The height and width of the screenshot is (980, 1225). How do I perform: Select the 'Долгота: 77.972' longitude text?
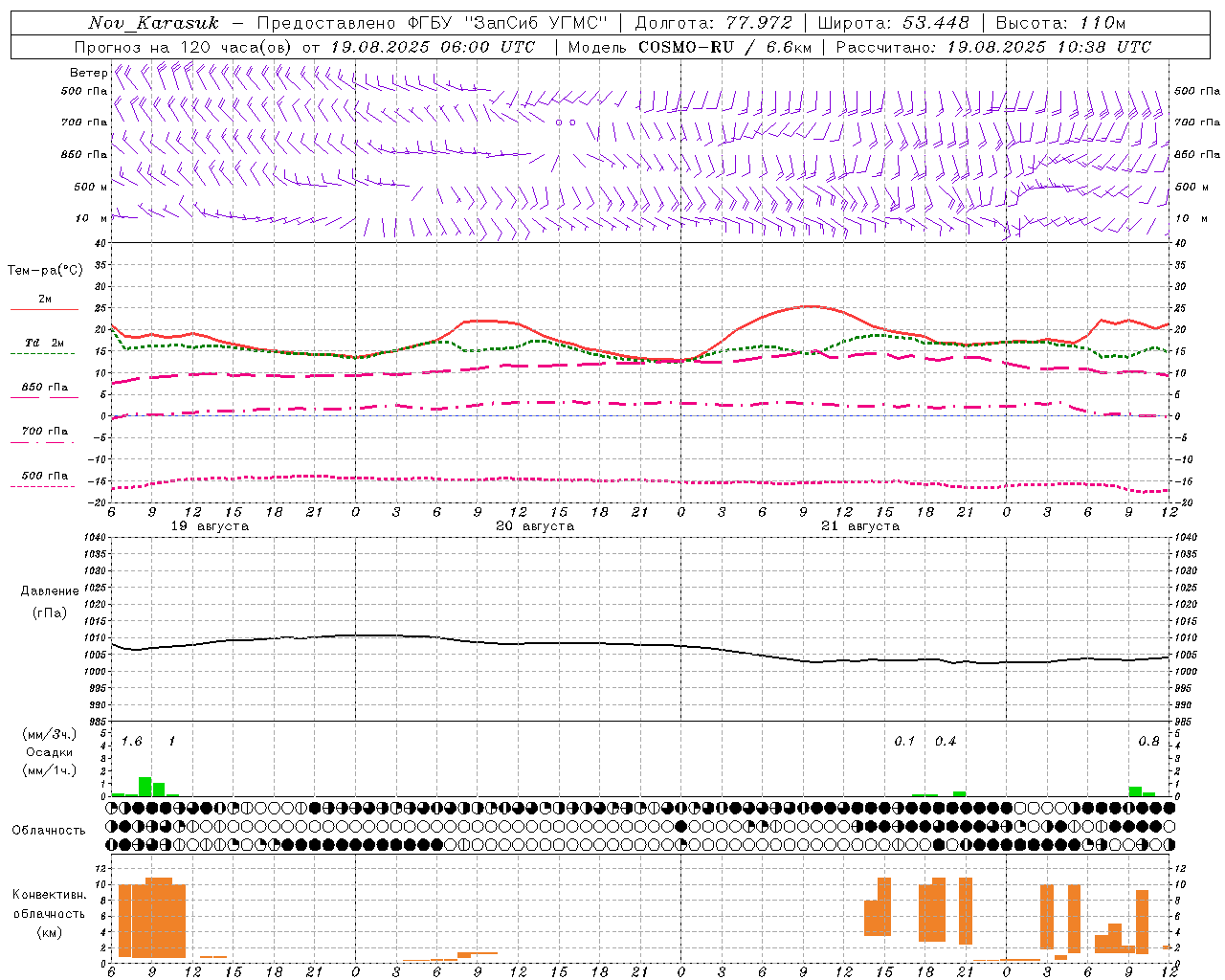point(713,23)
